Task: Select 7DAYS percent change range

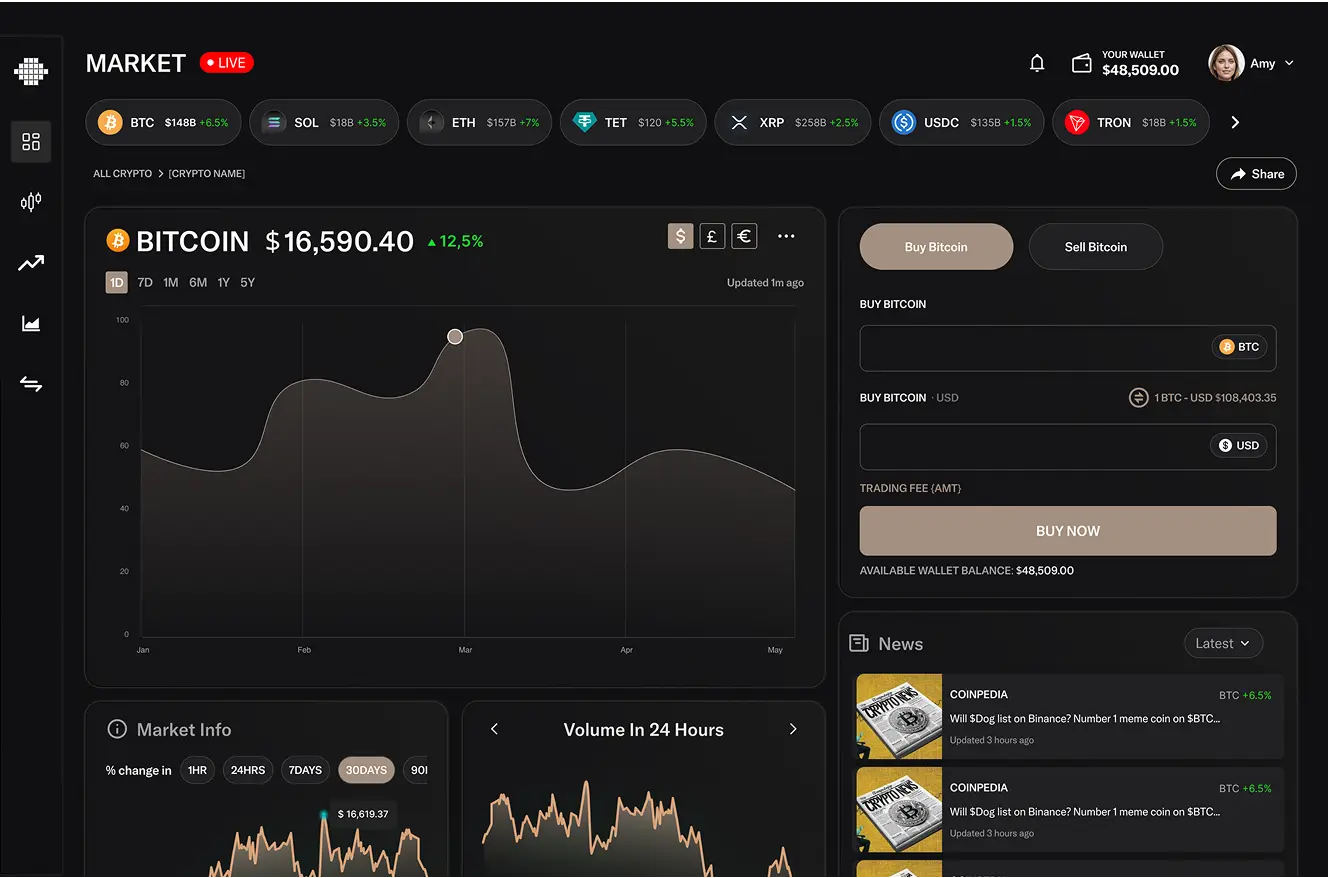Action: pos(305,770)
